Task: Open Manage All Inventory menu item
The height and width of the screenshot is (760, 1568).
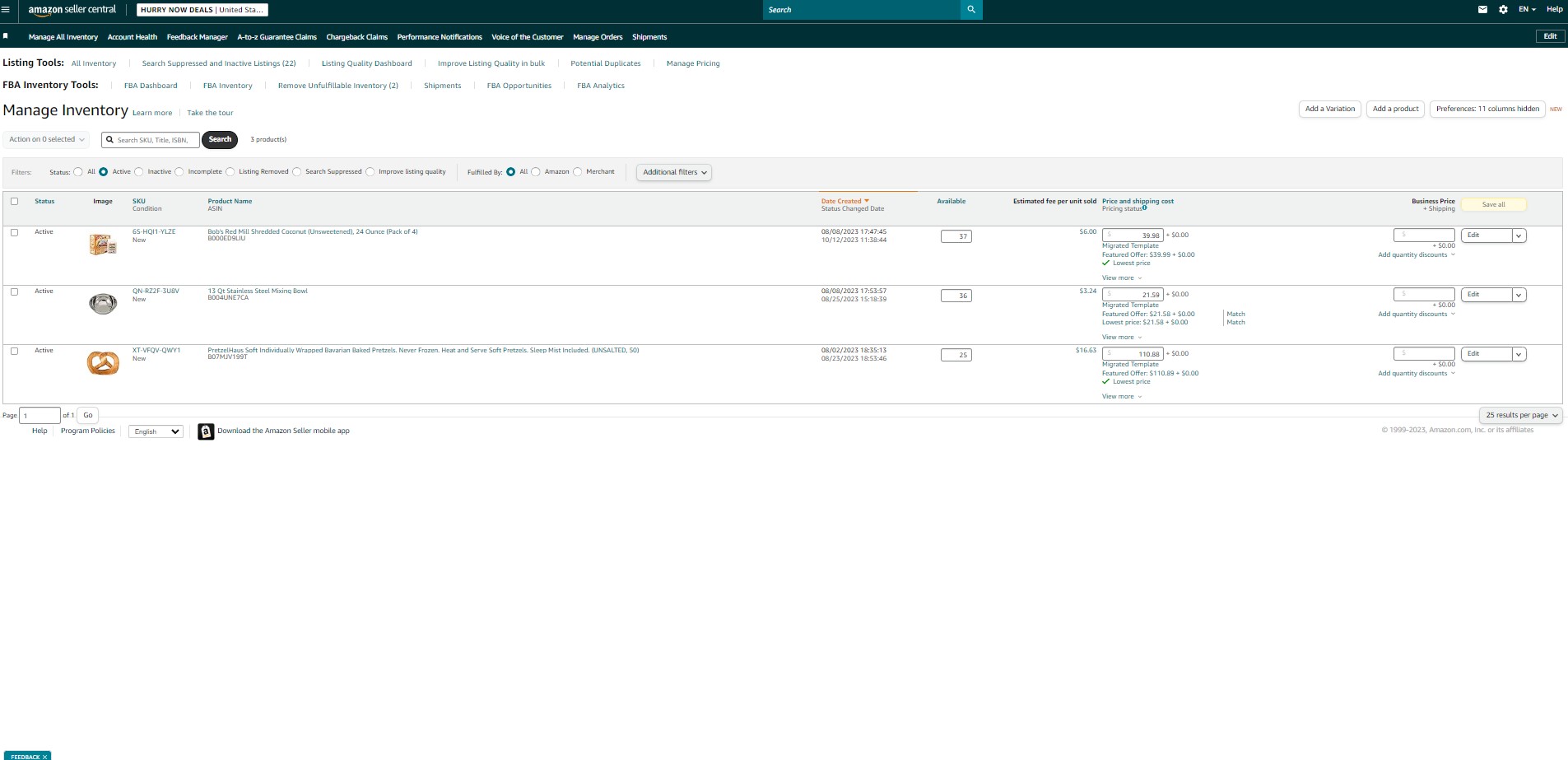Action: pyautogui.click(x=63, y=37)
